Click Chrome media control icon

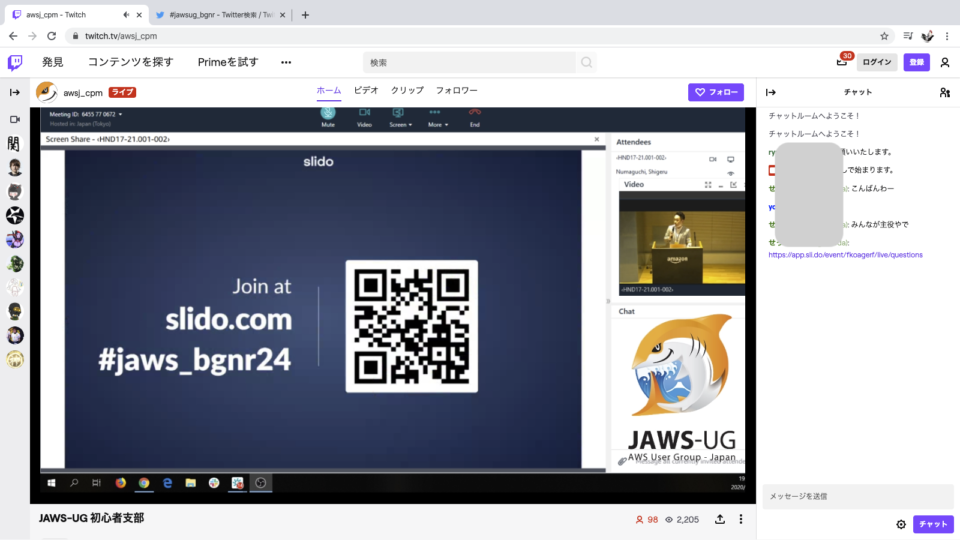click(908, 36)
